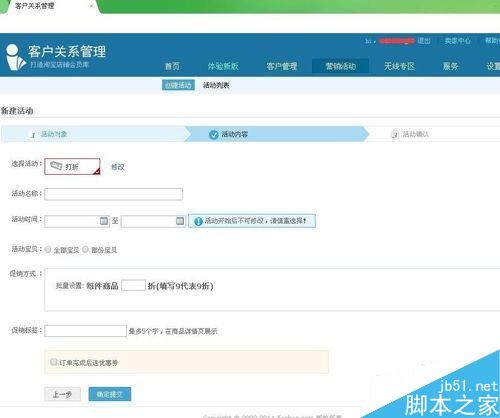
Task: Select the 部份宝贝 radio button
Action: coord(85,249)
